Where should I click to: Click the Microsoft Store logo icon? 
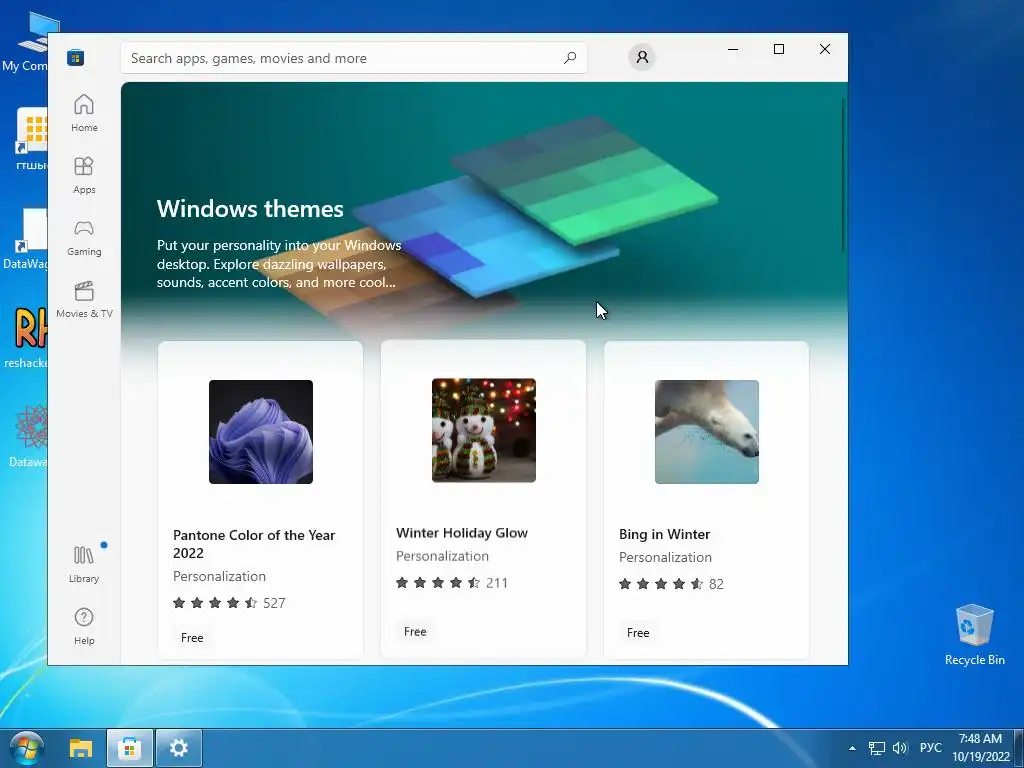(75, 57)
